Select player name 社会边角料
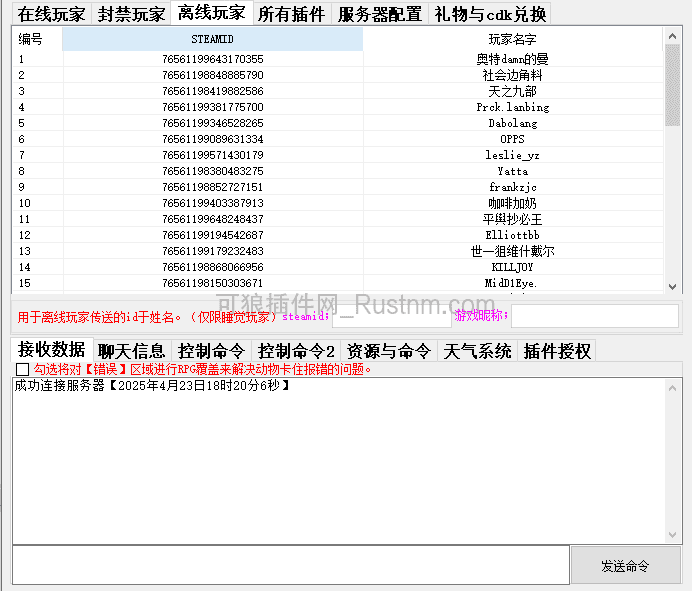Screen dimensions: 692x591 [x=512, y=75]
